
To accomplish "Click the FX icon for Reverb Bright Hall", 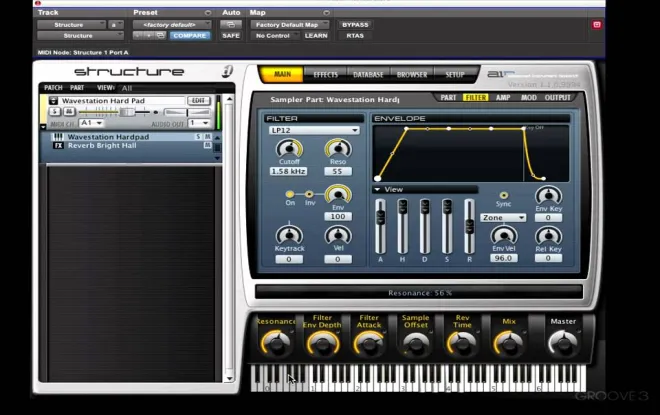I will pyautogui.click(x=58, y=146).
